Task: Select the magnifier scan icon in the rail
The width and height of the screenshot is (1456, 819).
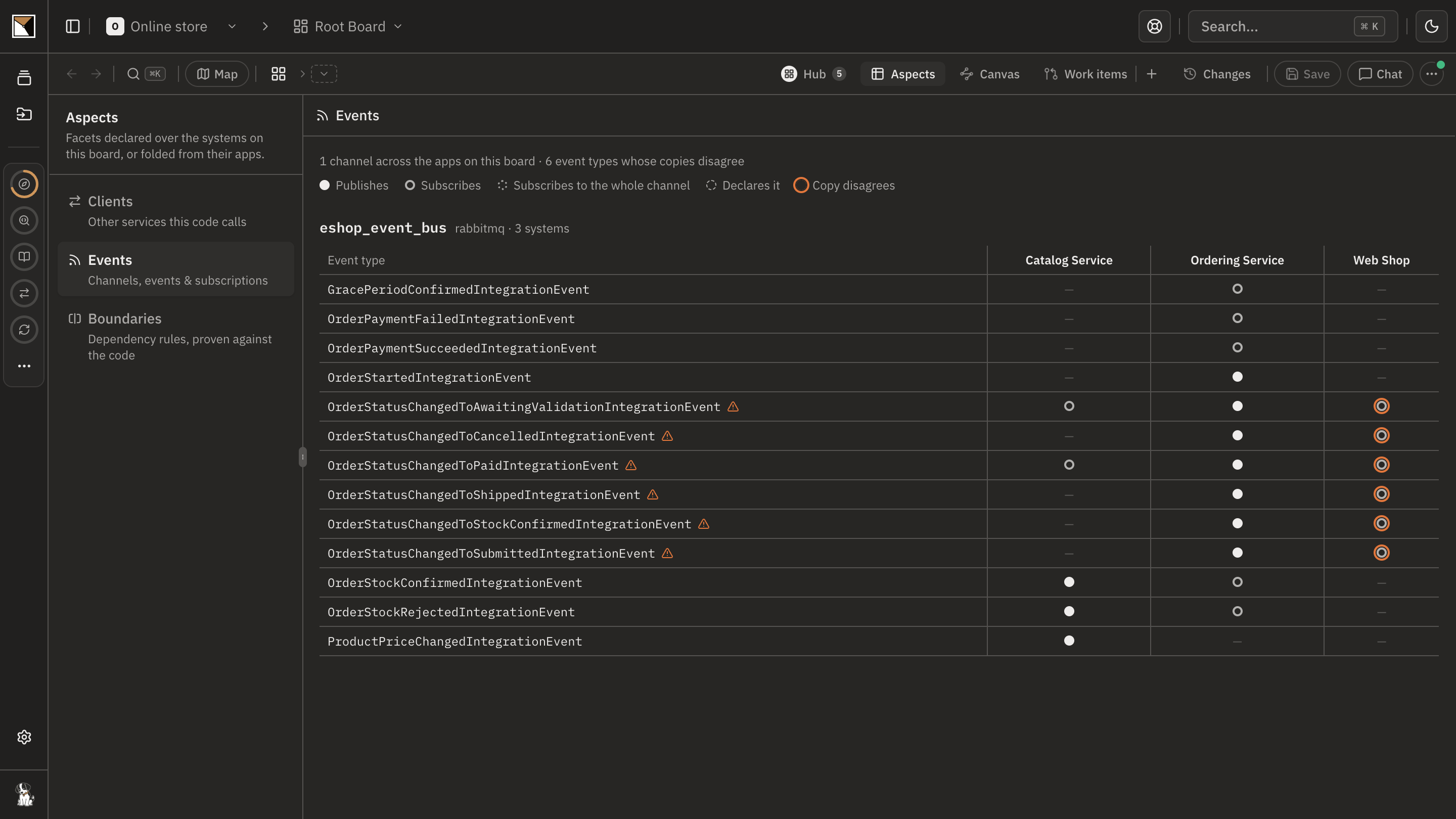Action: pyautogui.click(x=24, y=220)
